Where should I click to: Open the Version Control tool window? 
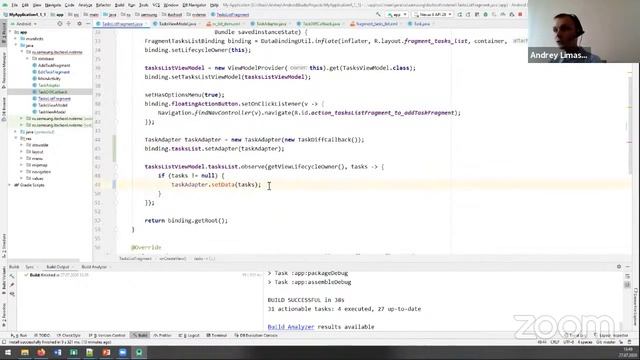point(107,336)
